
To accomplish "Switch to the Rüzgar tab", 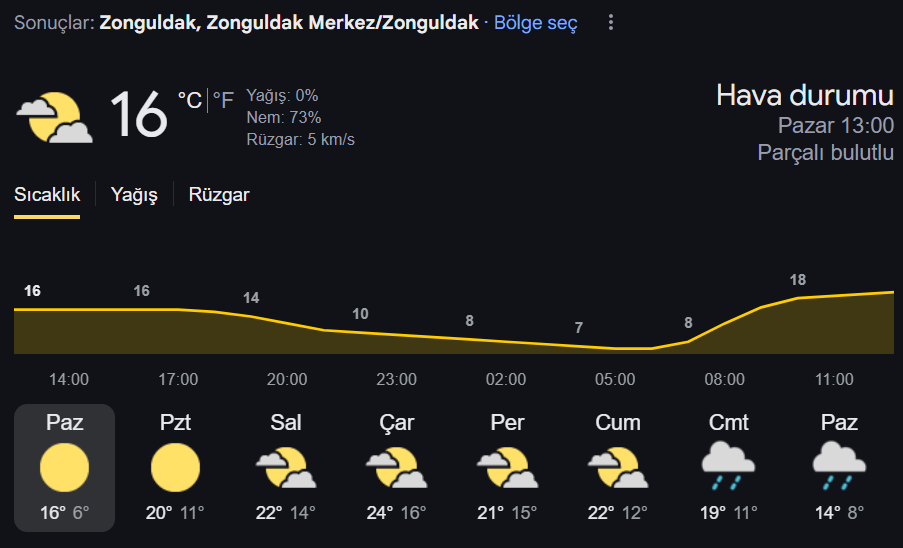I will (x=219, y=195).
